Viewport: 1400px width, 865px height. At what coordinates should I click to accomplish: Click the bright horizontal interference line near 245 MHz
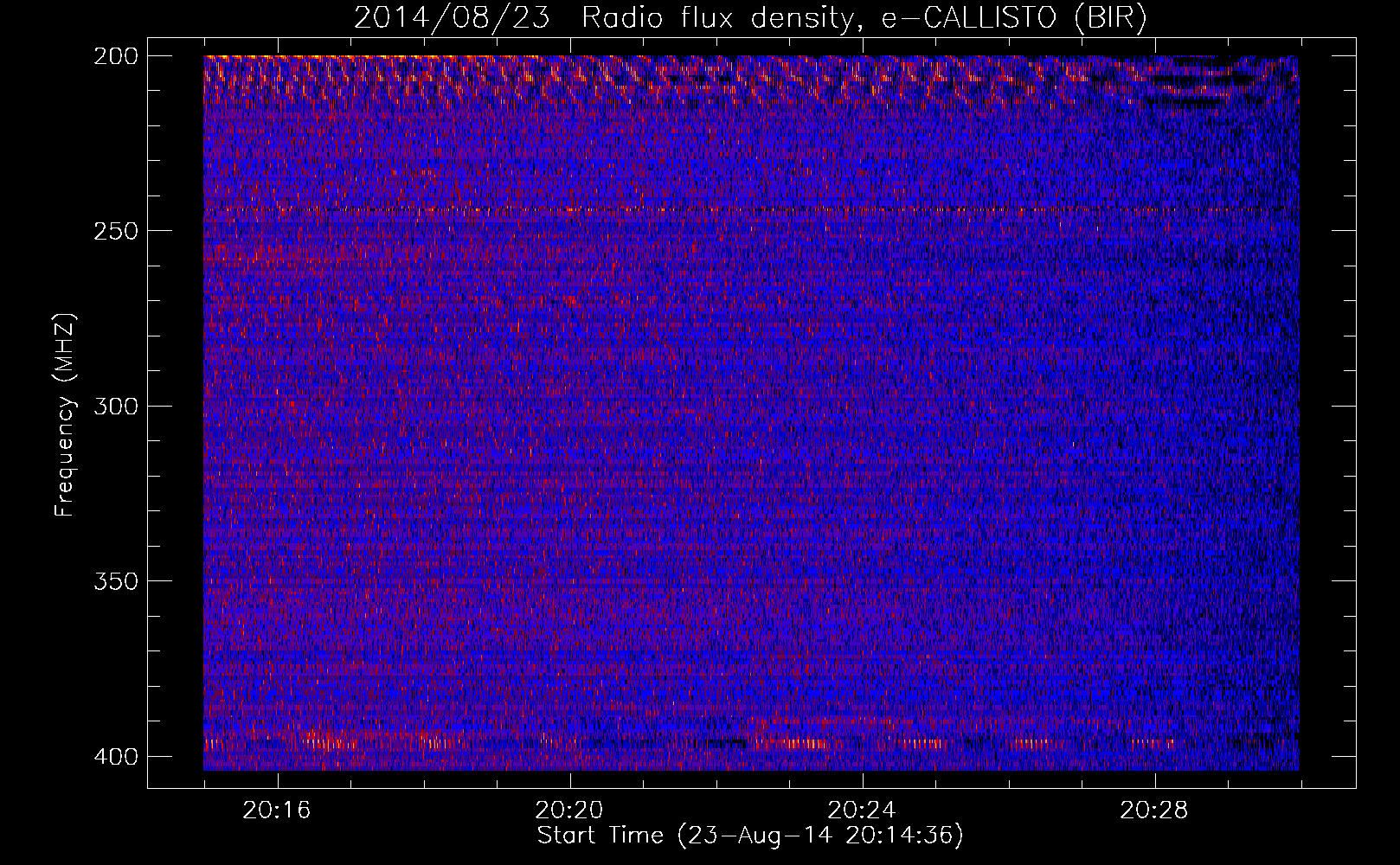click(751, 210)
